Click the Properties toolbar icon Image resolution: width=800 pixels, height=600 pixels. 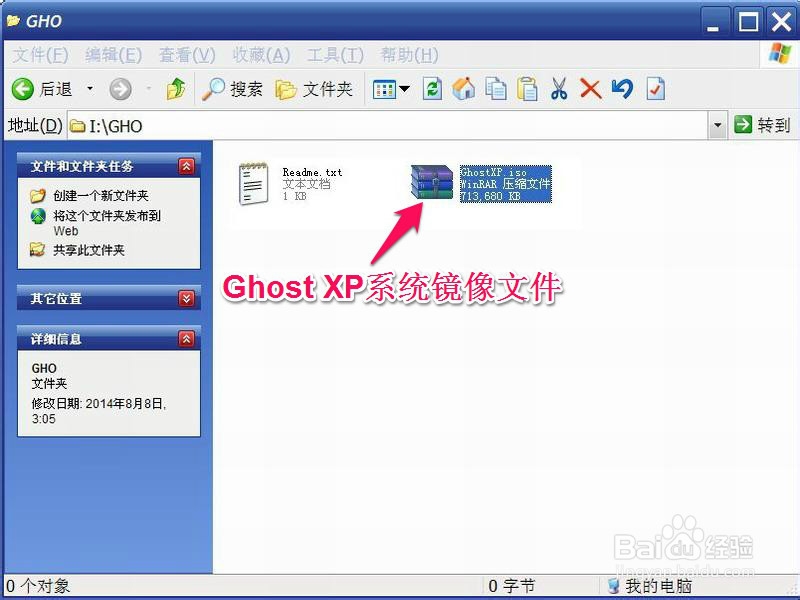pos(655,89)
